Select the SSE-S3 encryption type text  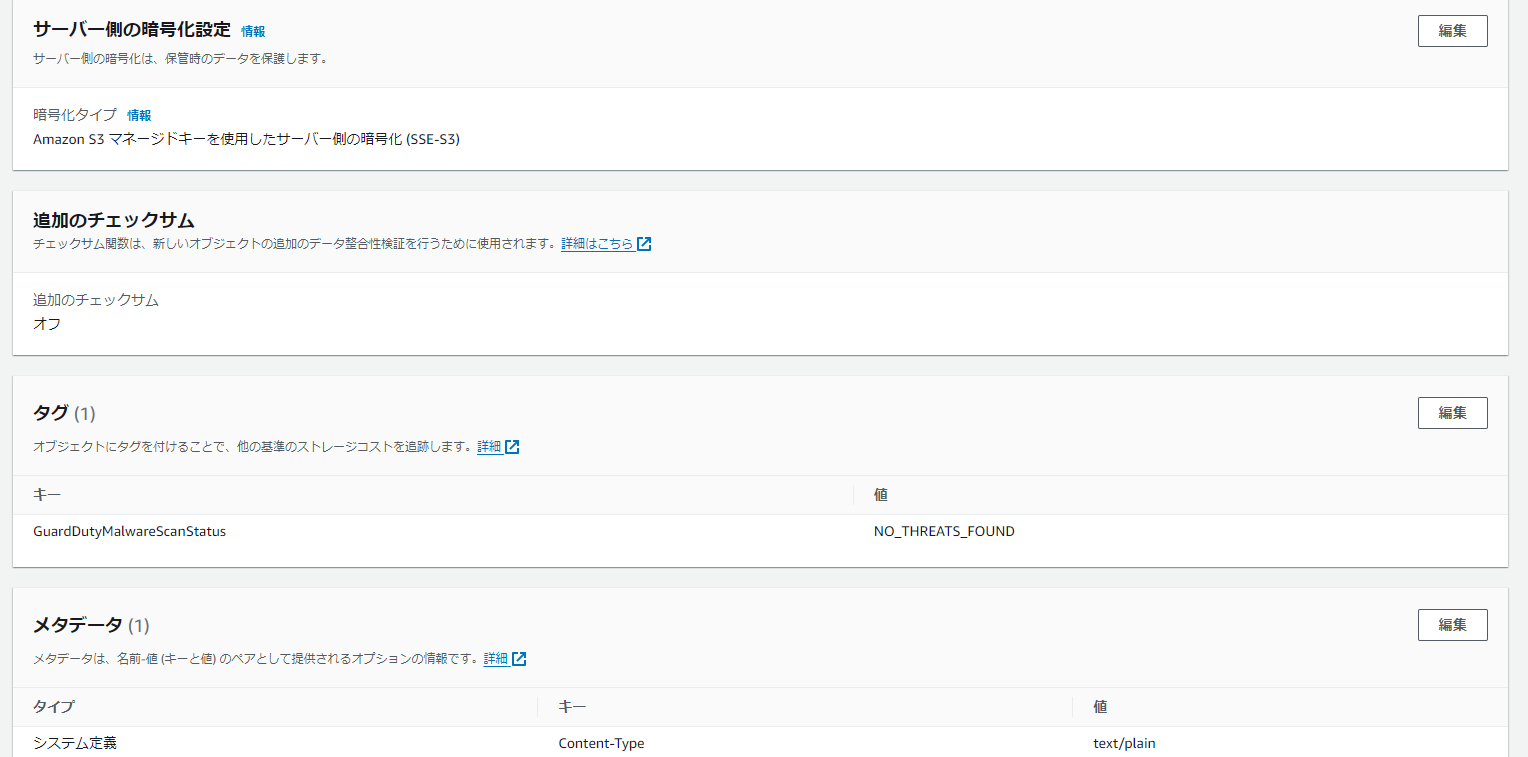point(246,140)
